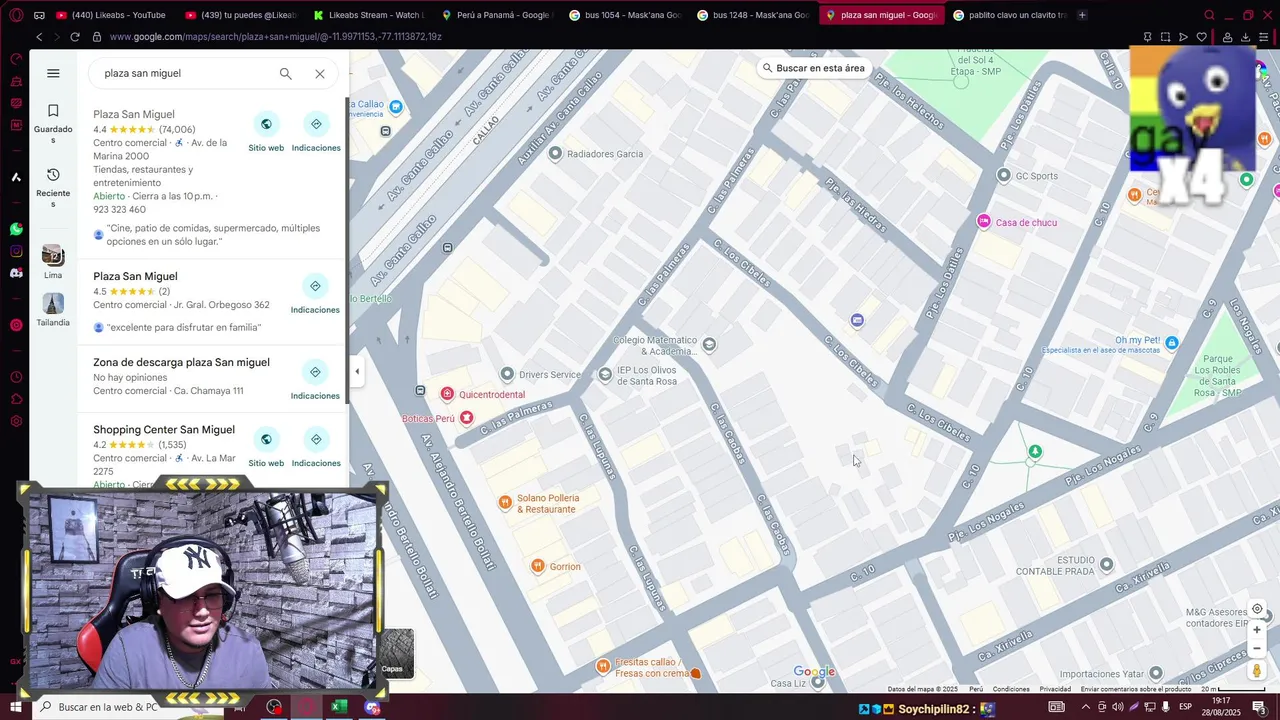Open the Privacidad link on the map footer
Screen dimensions: 1280x720
click(1055, 689)
